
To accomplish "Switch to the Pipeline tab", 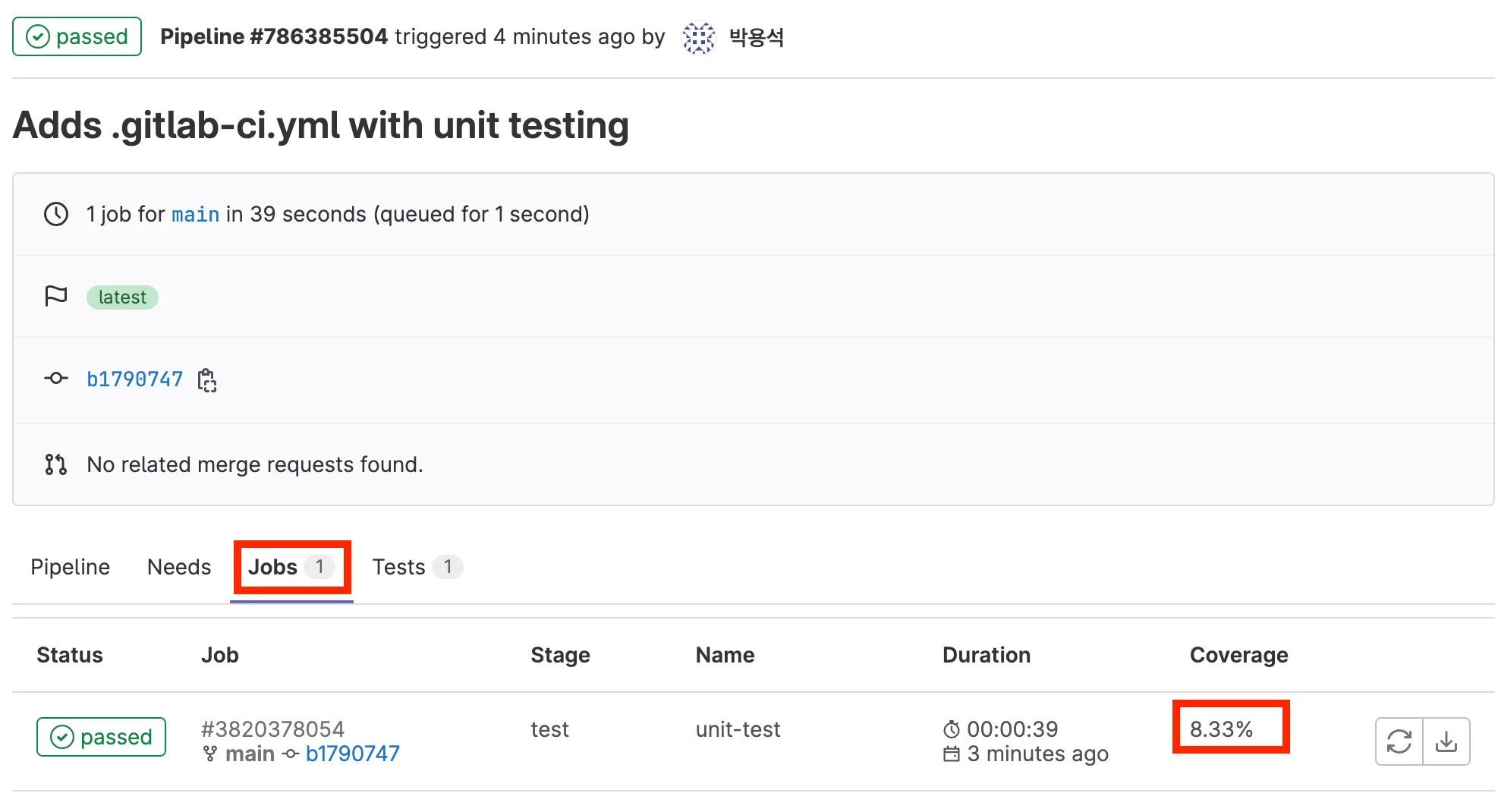I will coord(70,567).
